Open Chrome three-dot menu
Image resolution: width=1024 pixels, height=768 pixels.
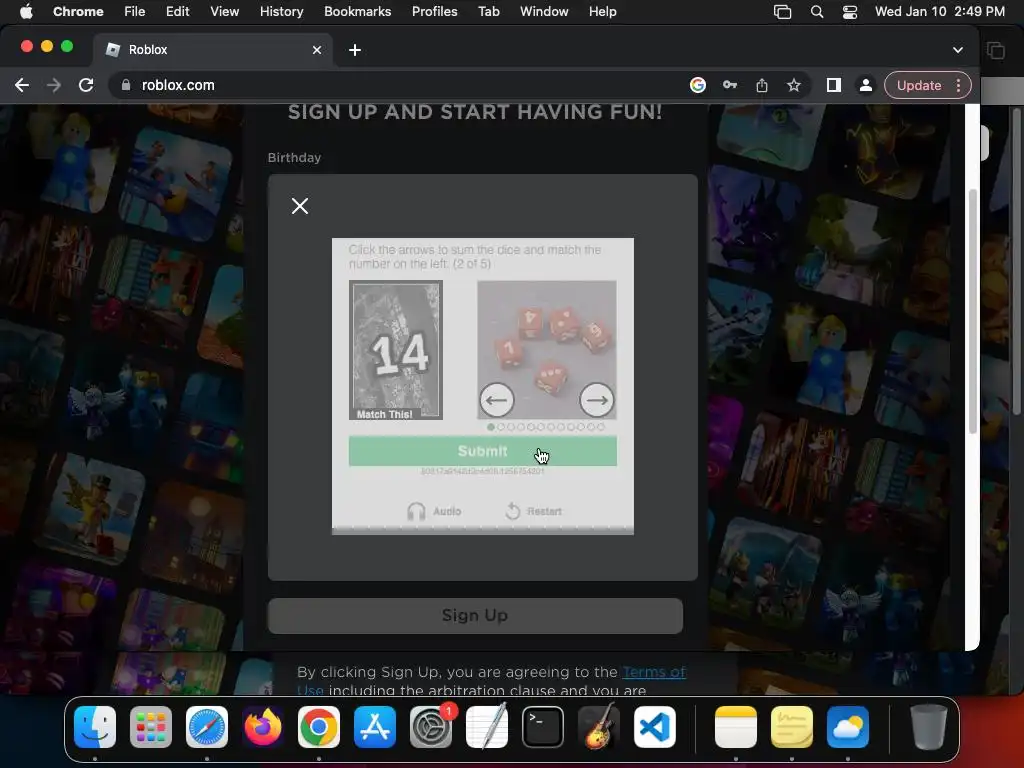pos(958,86)
